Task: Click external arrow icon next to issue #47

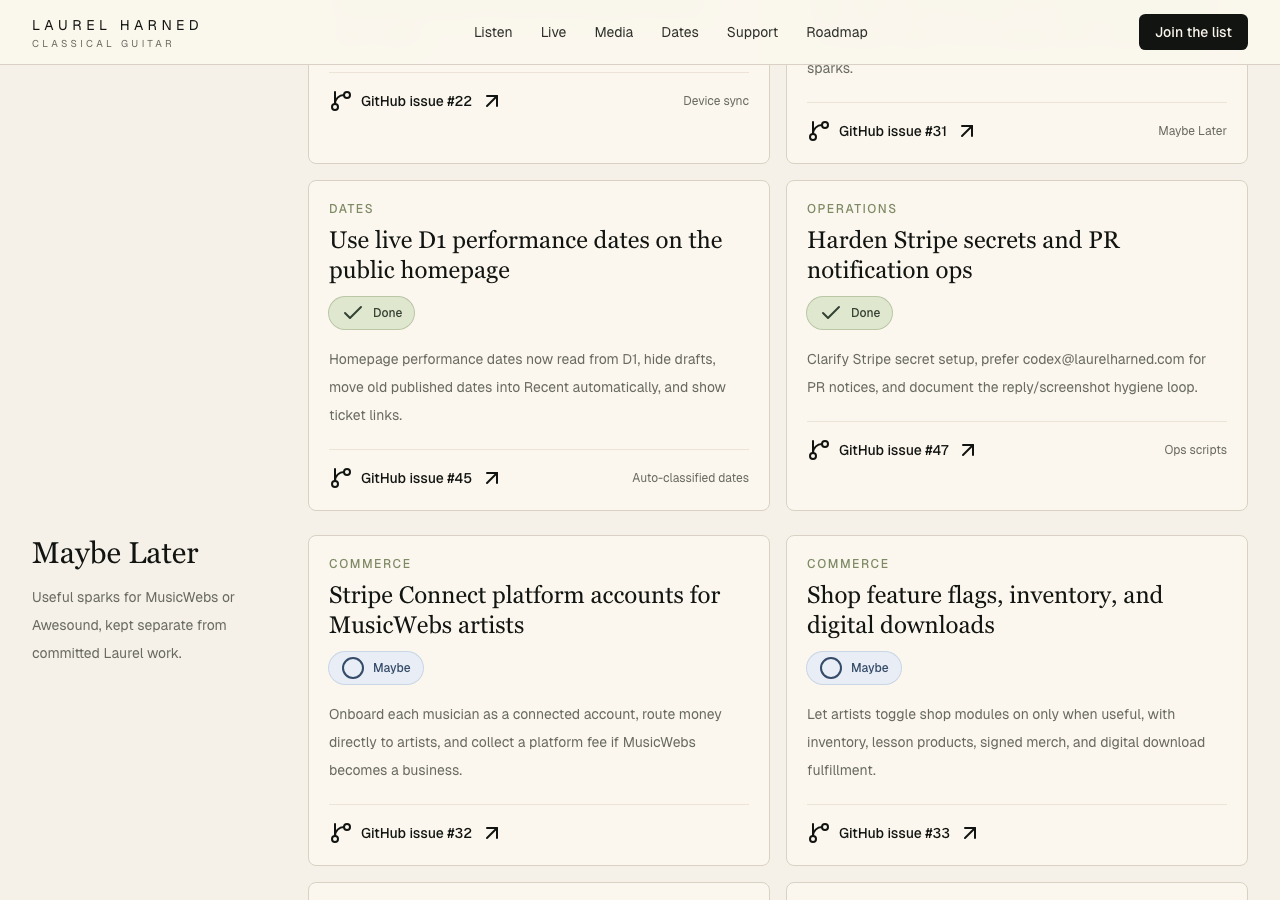Action: pos(968,450)
